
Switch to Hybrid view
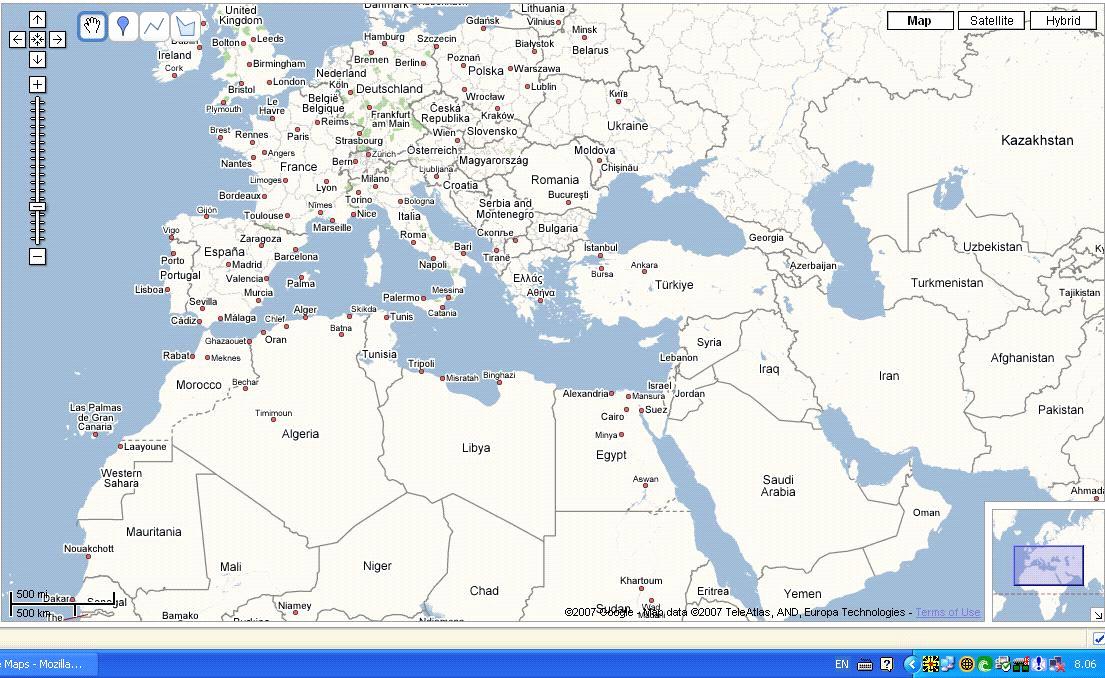(x=1063, y=20)
